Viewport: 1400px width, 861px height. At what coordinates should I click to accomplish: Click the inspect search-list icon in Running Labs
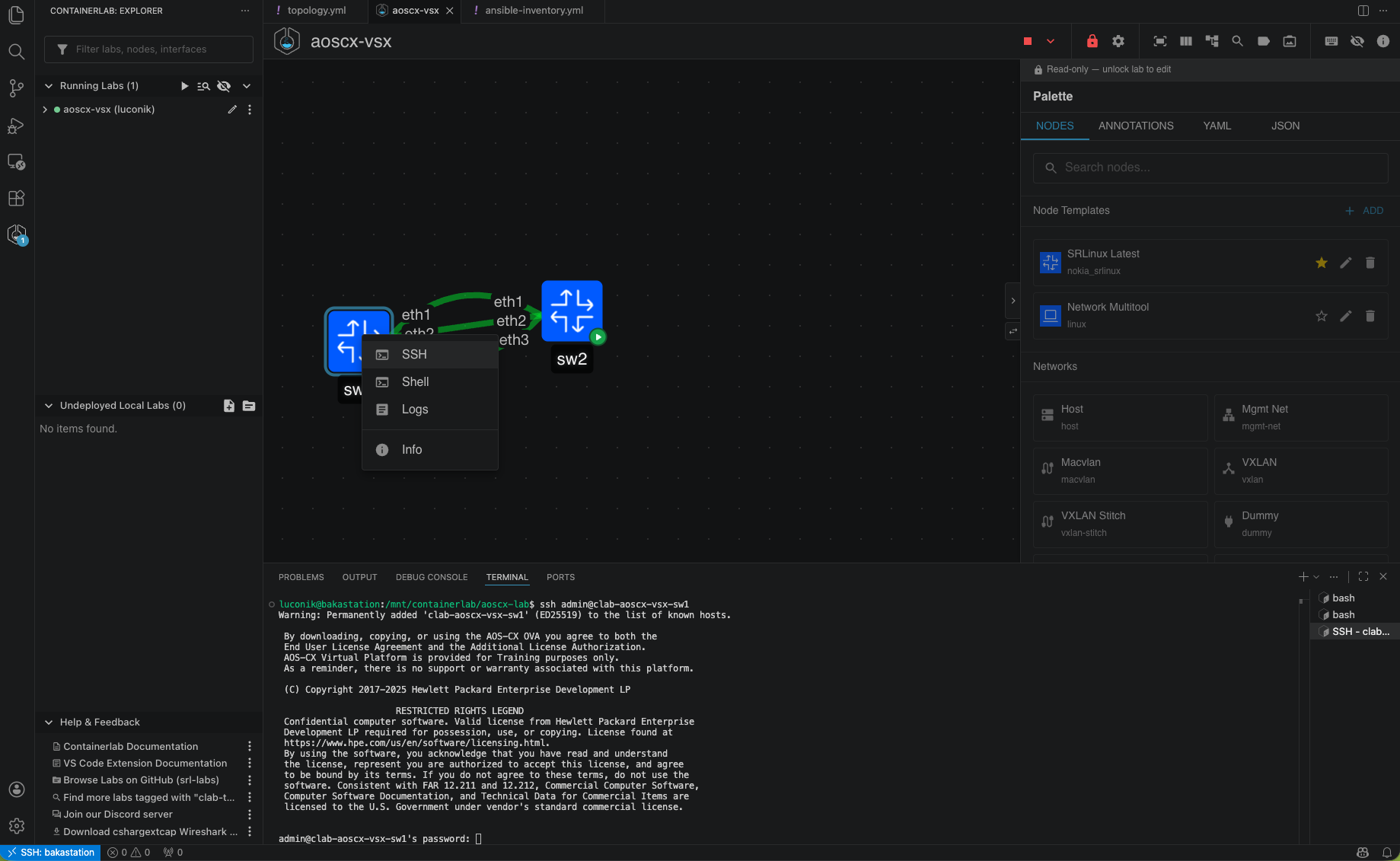coord(203,86)
